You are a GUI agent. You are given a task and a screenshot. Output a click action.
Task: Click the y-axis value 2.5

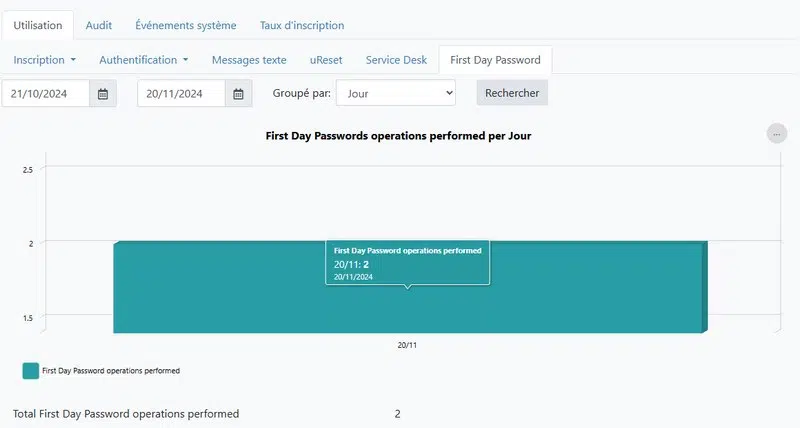28,170
